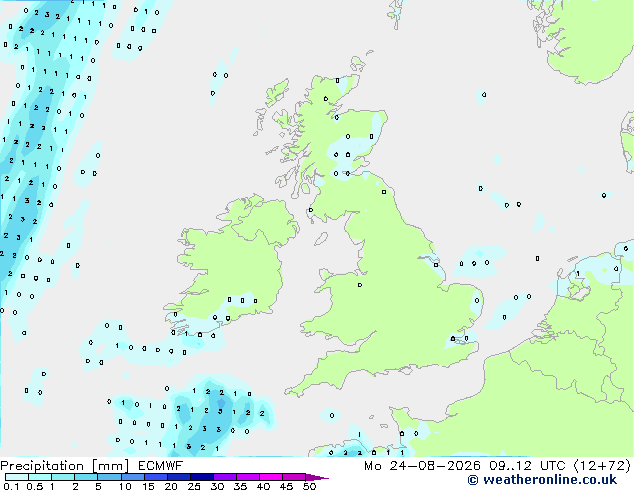Click the '(12+72)' forecast offset text
Viewport: 634px width, 490px height.
602,466
